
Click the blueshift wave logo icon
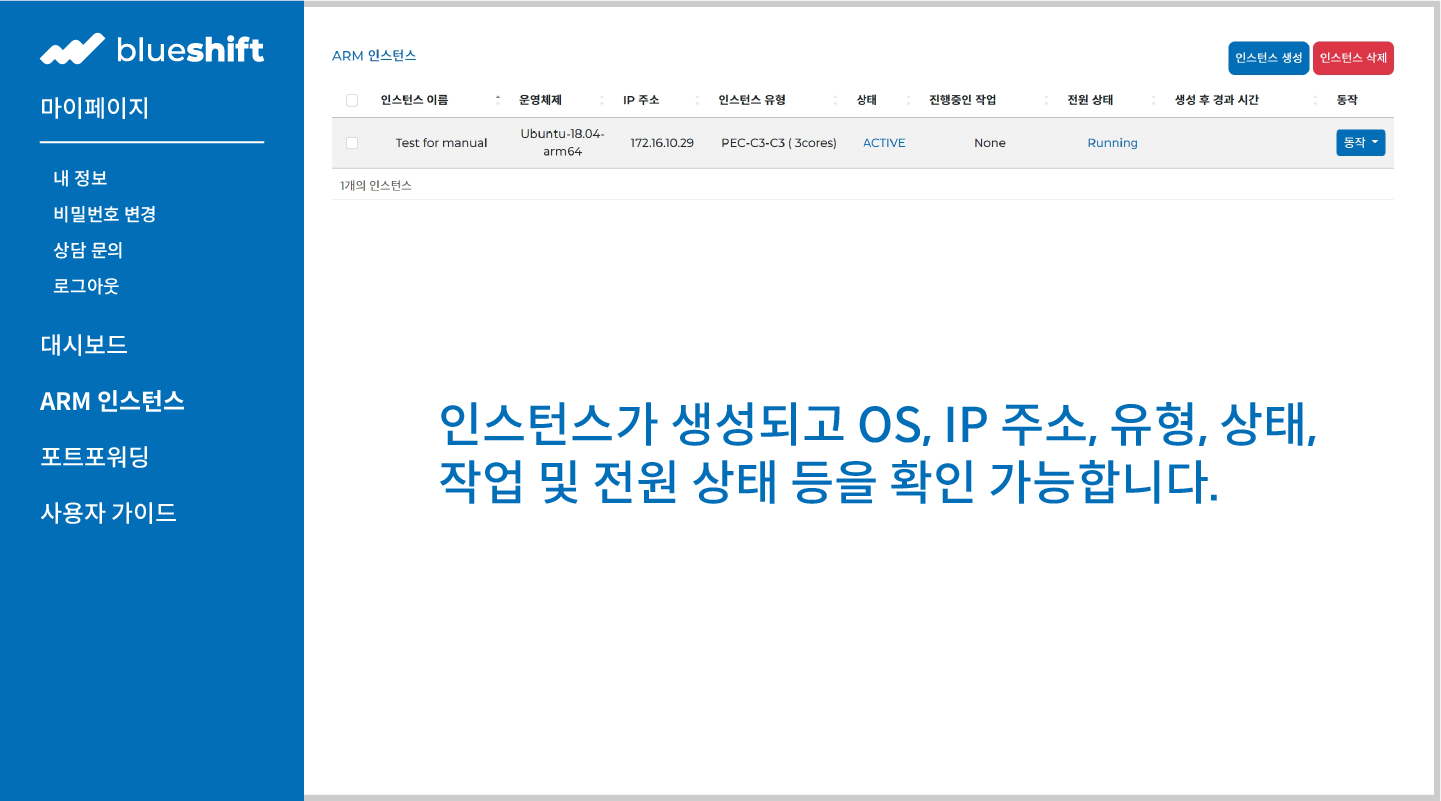pyautogui.click(x=70, y=47)
